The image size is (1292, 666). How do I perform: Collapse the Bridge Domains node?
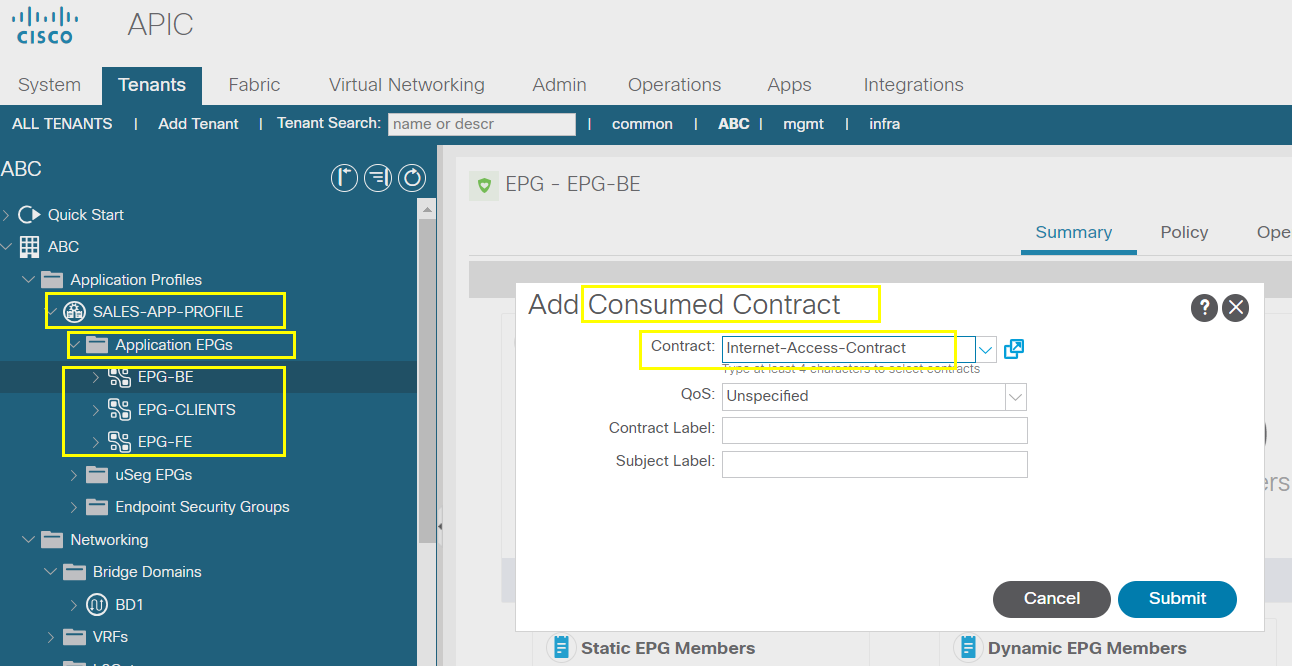point(51,572)
